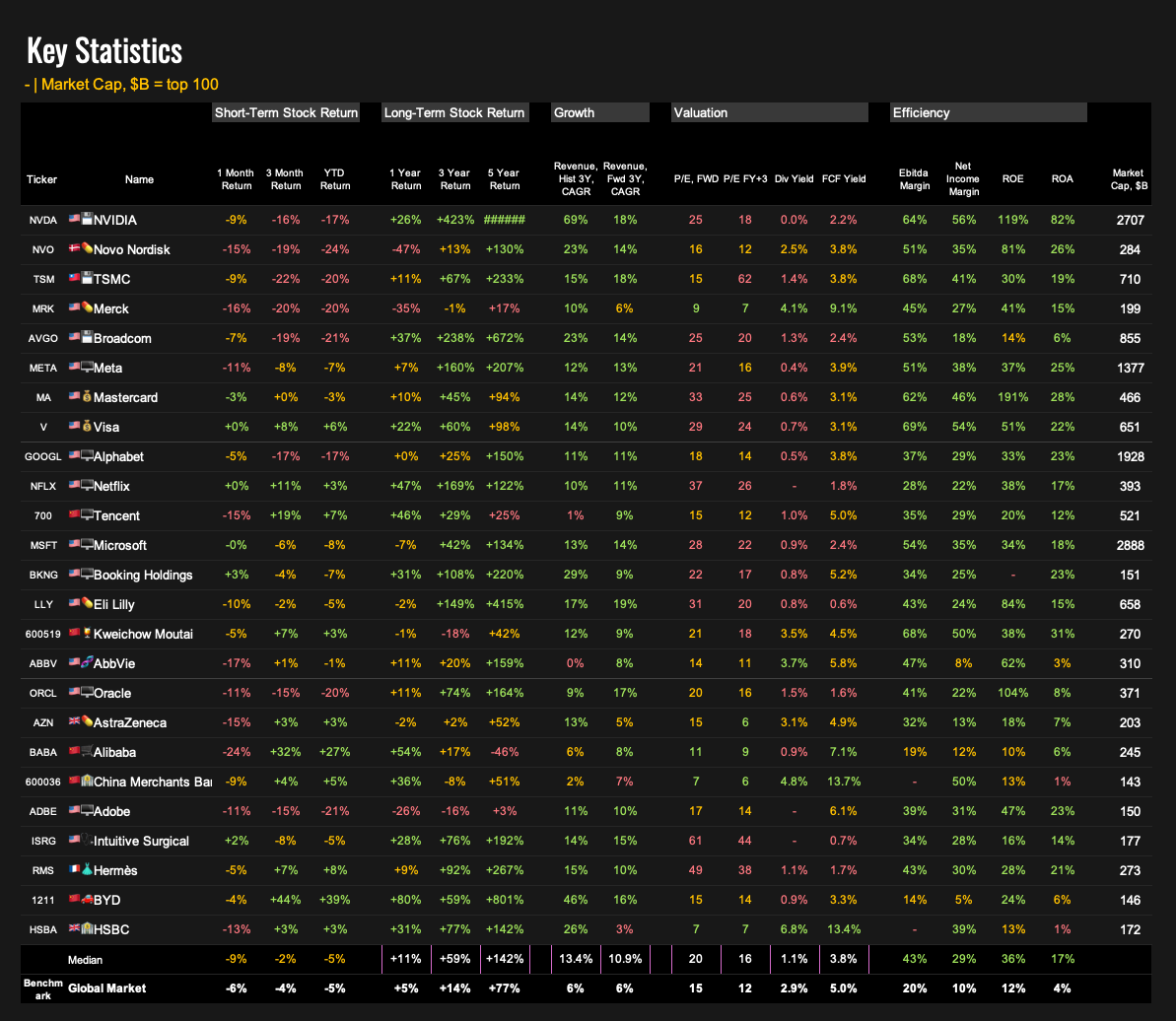Click the computer icon beside Netflix

point(87,485)
